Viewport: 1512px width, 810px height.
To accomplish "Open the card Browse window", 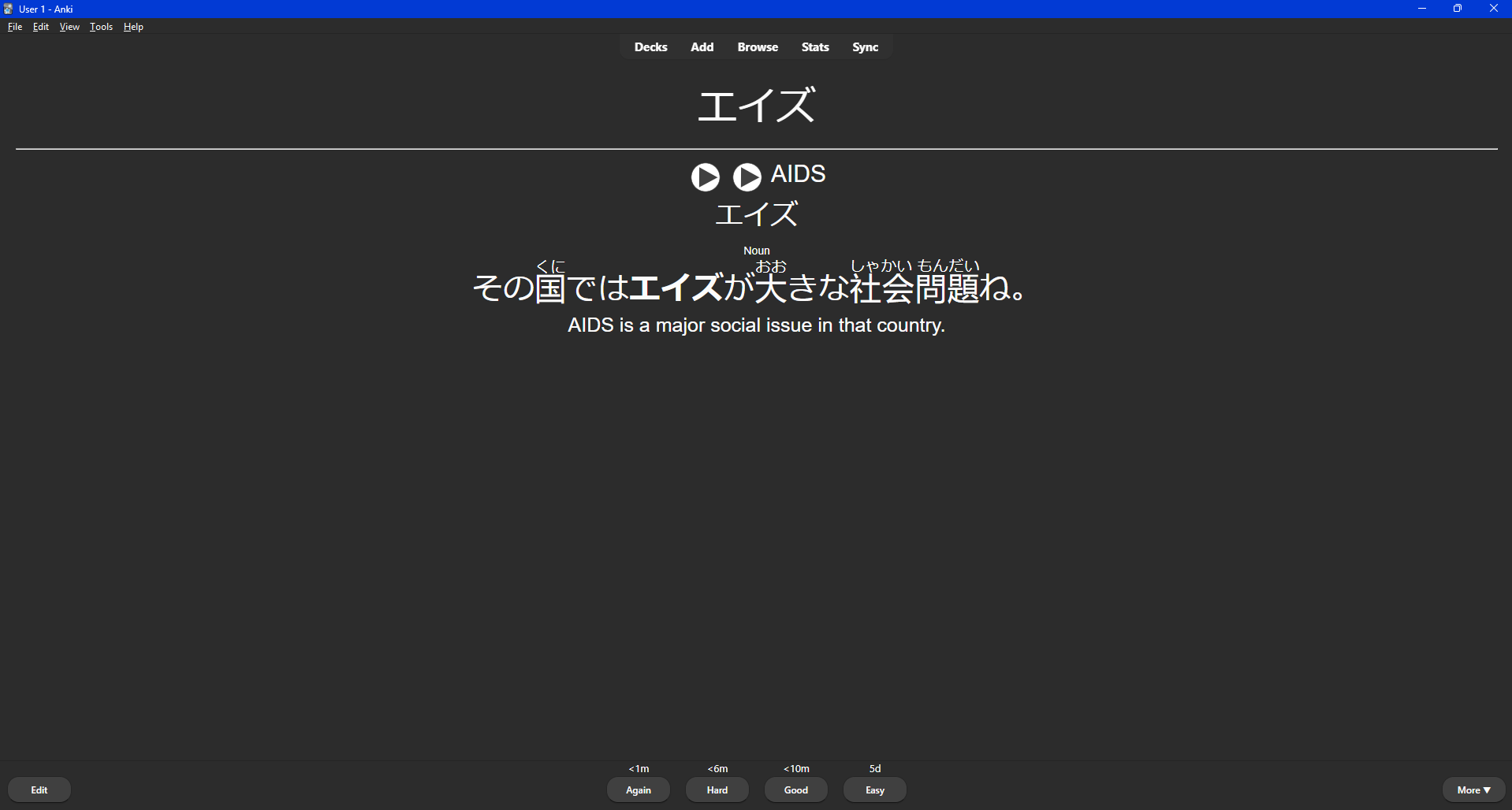I will click(758, 47).
